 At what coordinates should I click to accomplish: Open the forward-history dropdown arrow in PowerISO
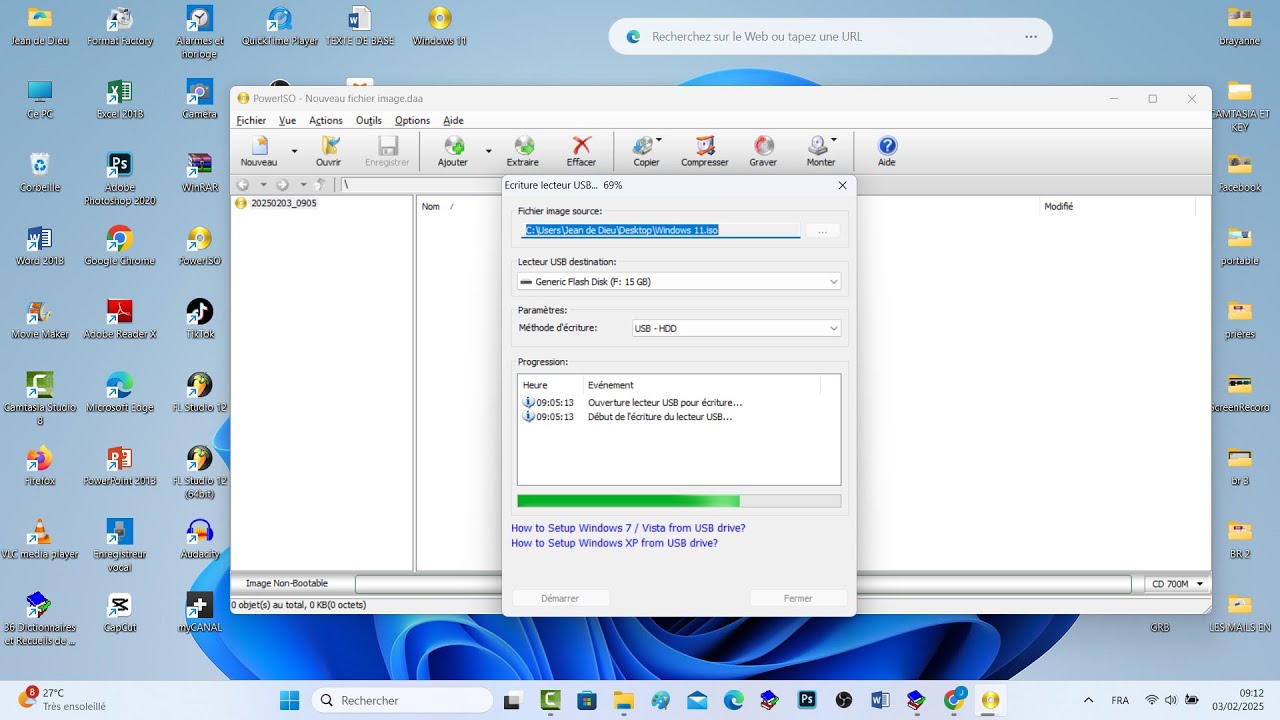[303, 185]
